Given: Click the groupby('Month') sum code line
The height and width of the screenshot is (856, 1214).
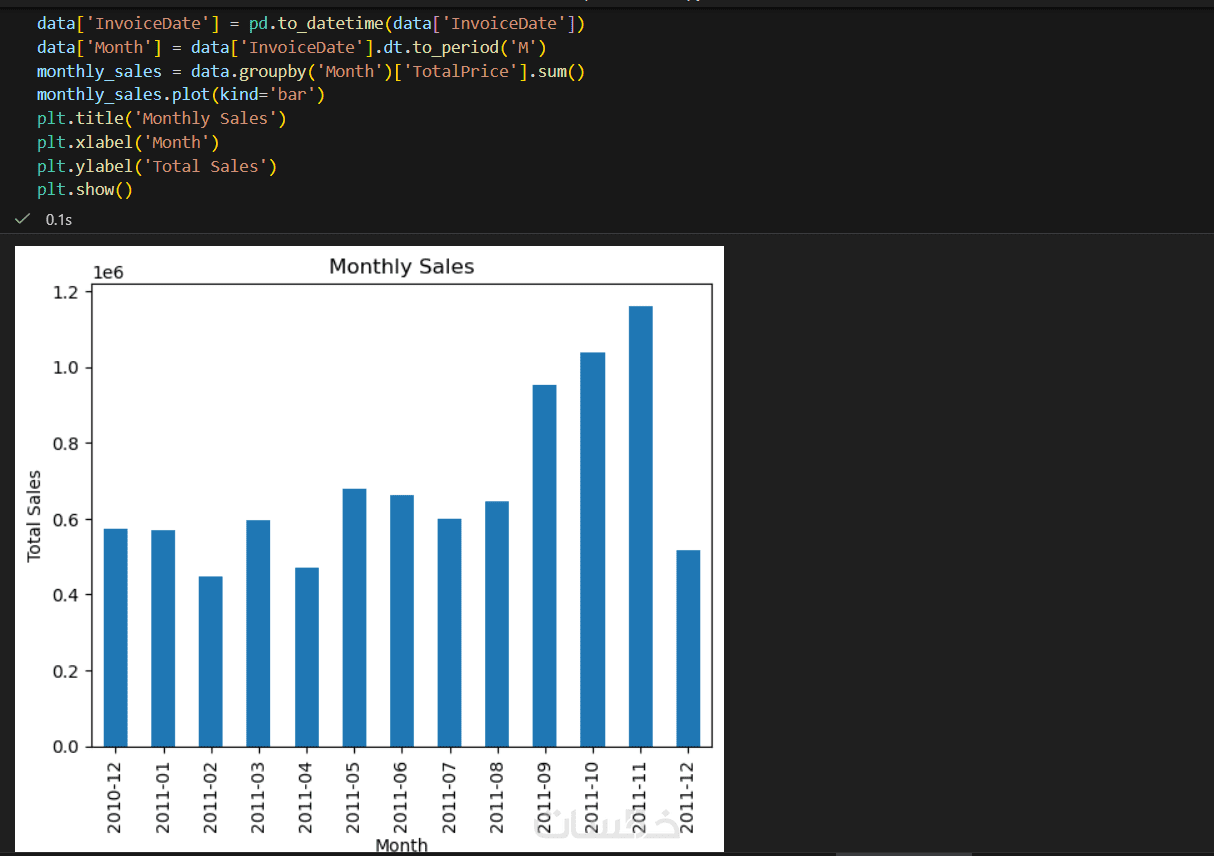Looking at the screenshot, I should click(x=311, y=70).
